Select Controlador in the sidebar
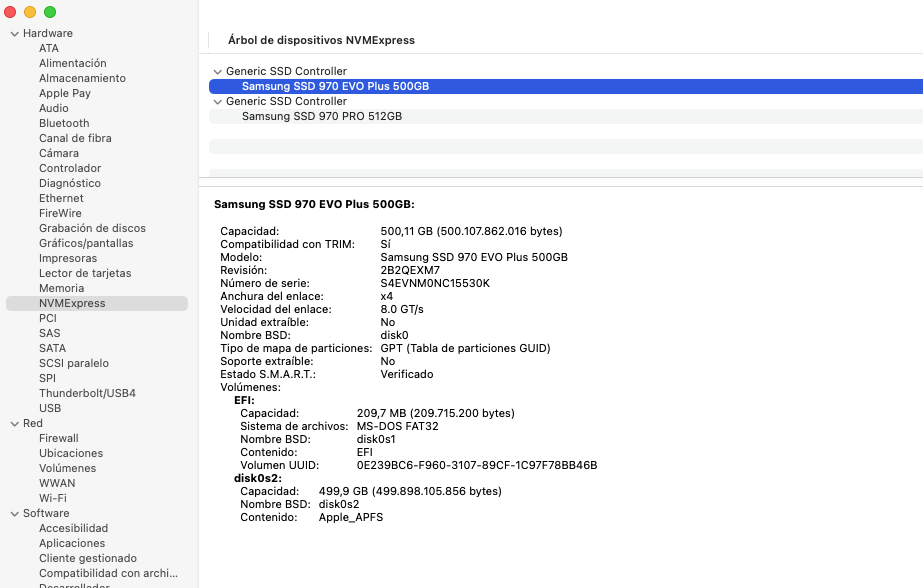This screenshot has width=923, height=588. tap(69, 168)
